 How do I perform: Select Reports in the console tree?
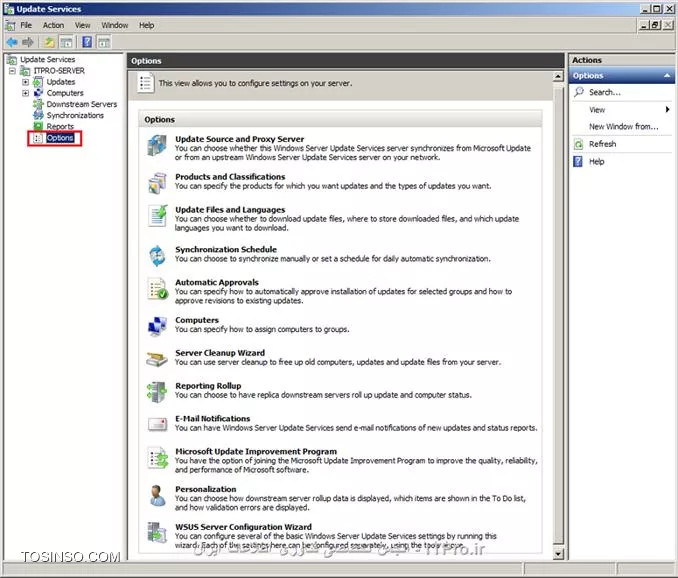pos(60,126)
